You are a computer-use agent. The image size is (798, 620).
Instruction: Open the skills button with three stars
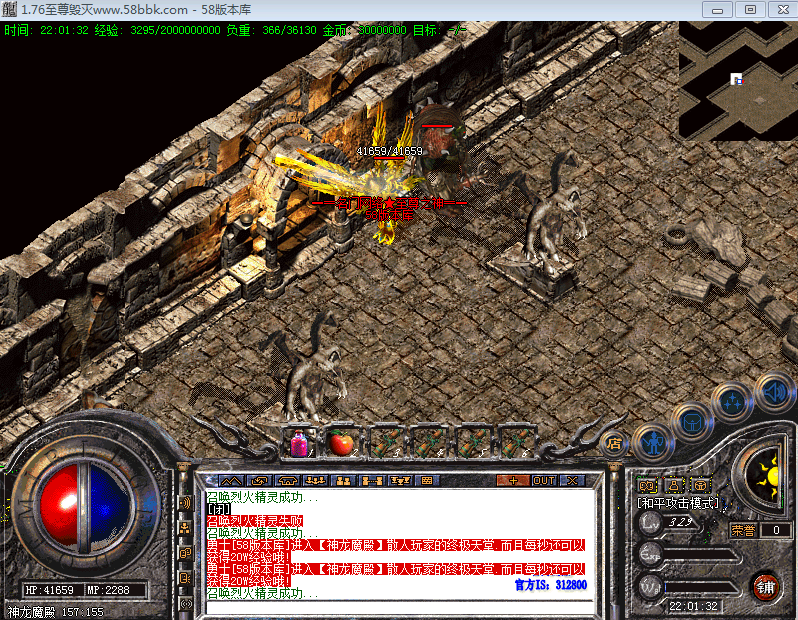click(x=733, y=402)
